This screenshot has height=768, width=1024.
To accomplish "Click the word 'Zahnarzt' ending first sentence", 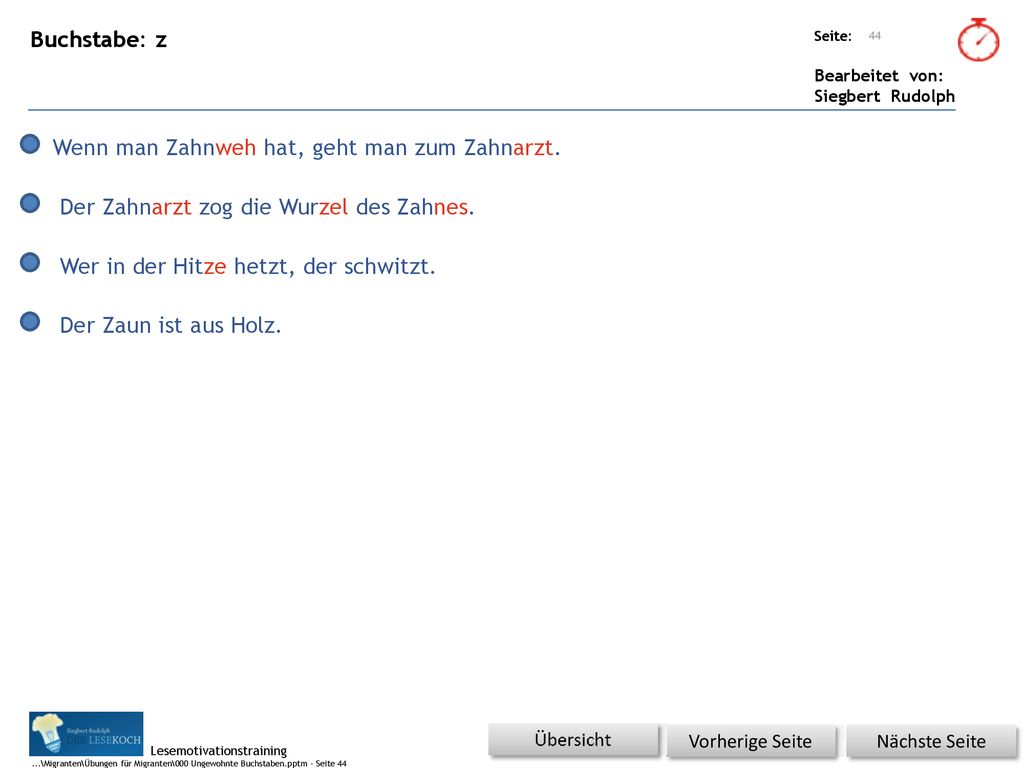I will [509, 148].
